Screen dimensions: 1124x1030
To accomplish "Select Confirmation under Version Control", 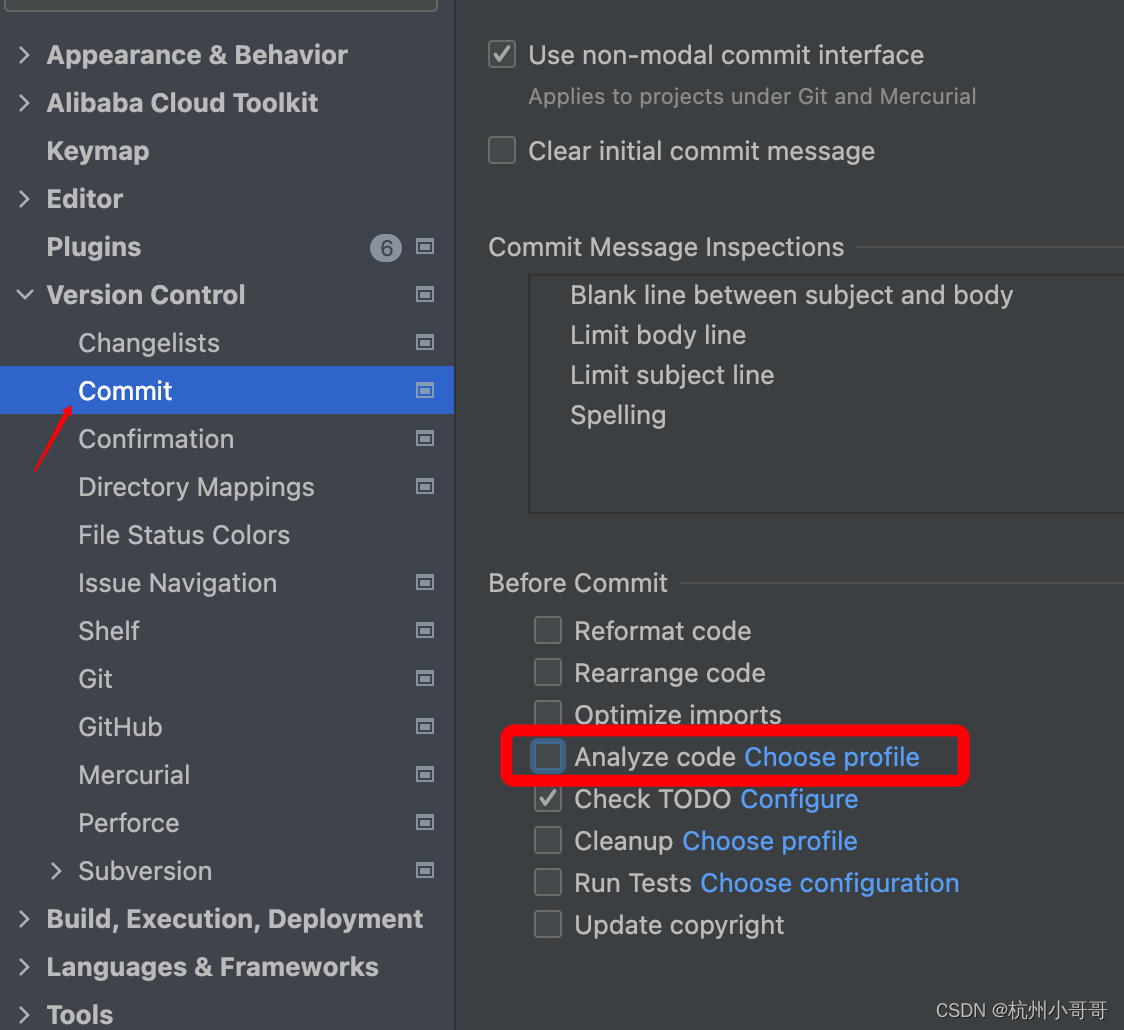I will pos(156,439).
